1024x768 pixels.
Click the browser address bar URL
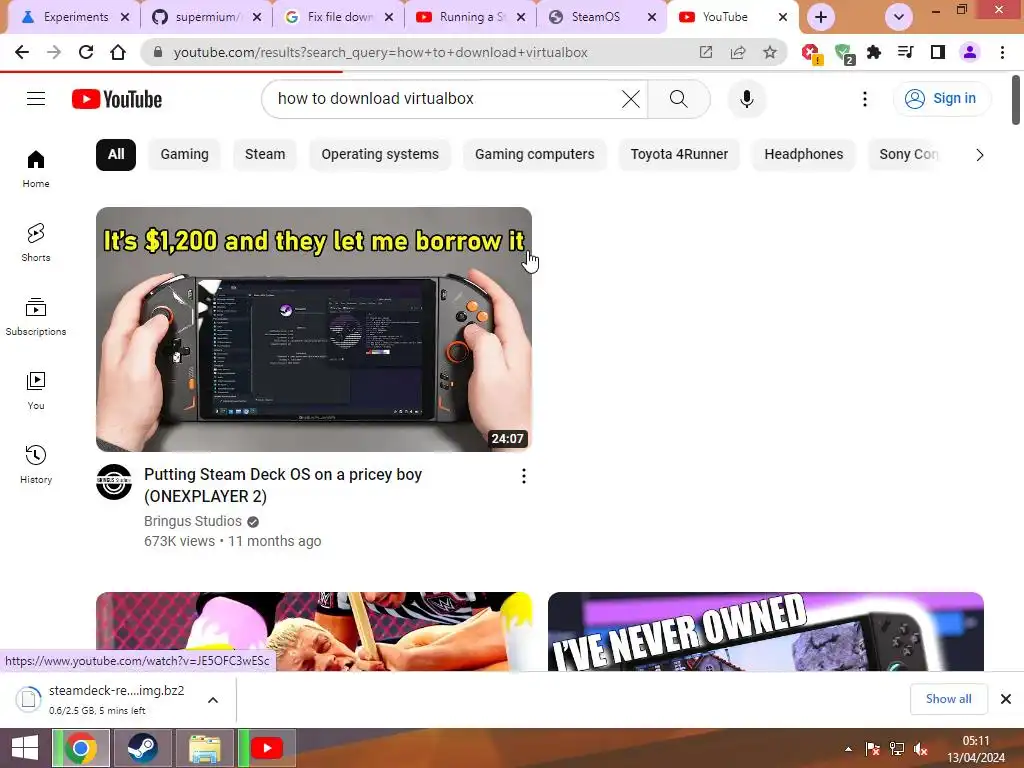point(380,52)
